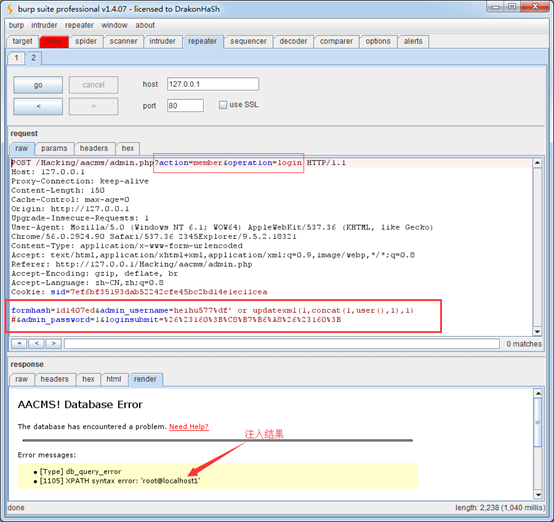Screen dimensions: 554x522
Task: Click the go button to send request
Action: tap(38, 85)
